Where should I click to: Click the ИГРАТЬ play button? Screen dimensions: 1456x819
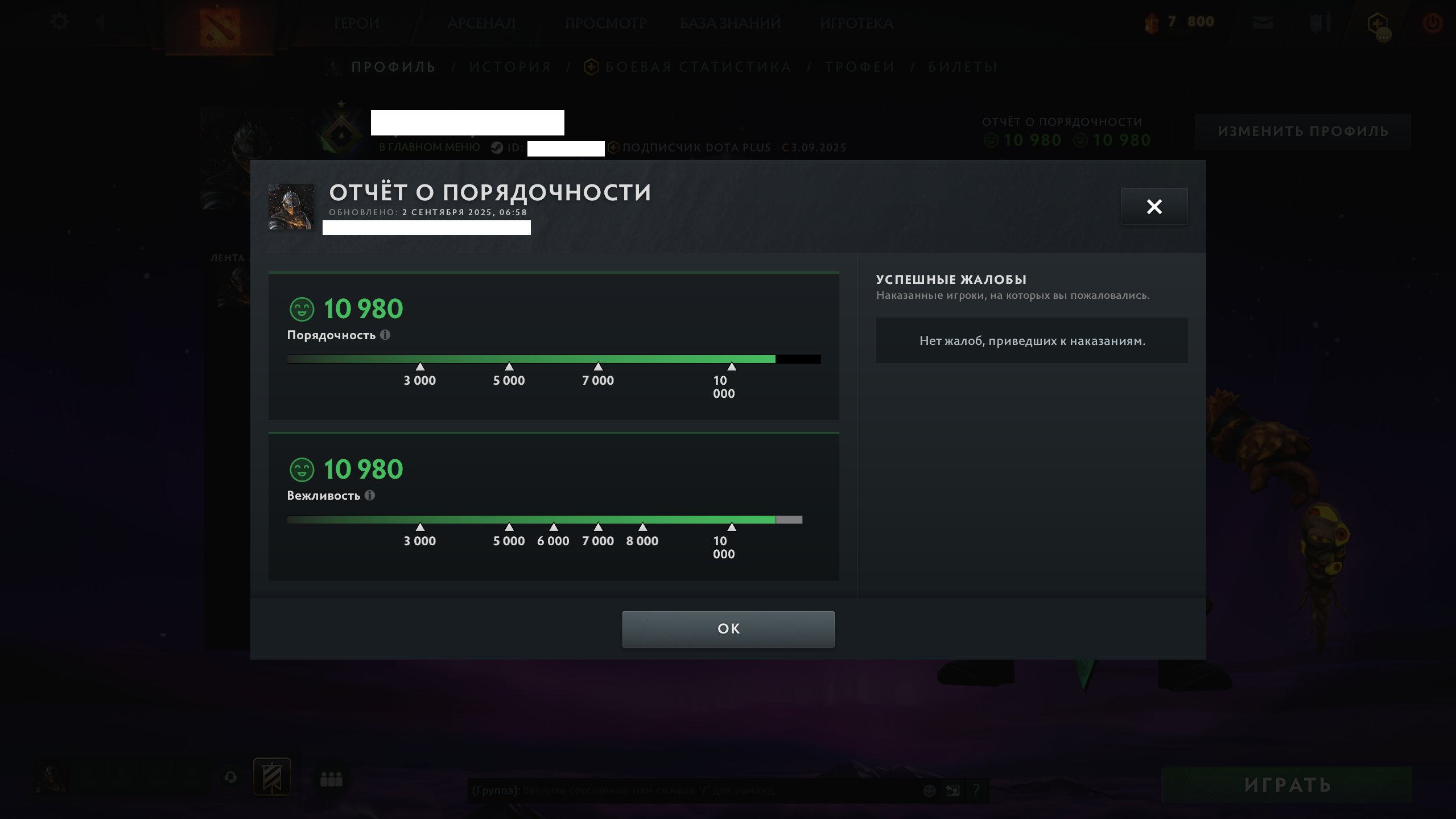tap(1287, 785)
